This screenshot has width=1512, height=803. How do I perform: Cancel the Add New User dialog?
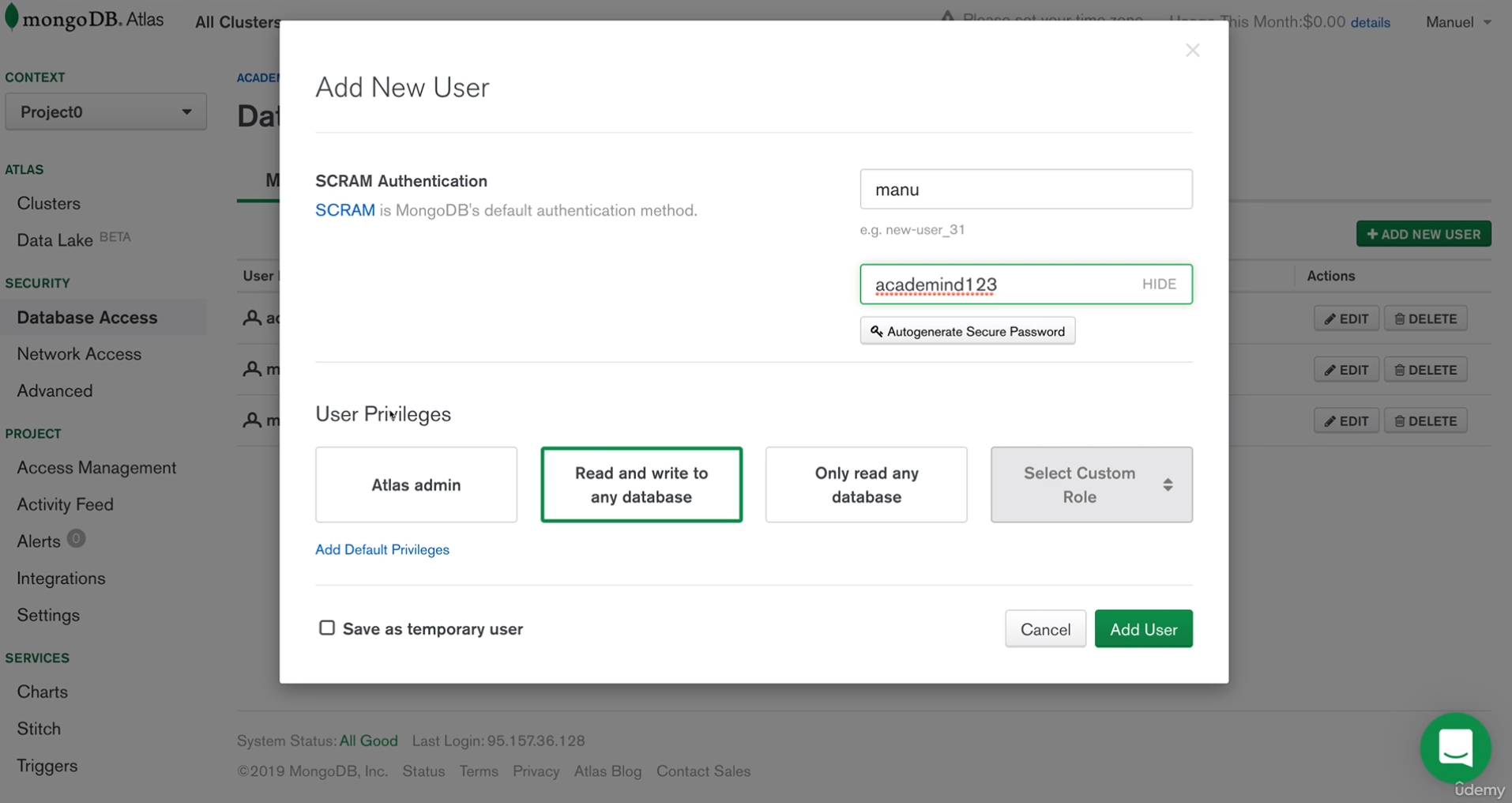pyautogui.click(x=1045, y=629)
